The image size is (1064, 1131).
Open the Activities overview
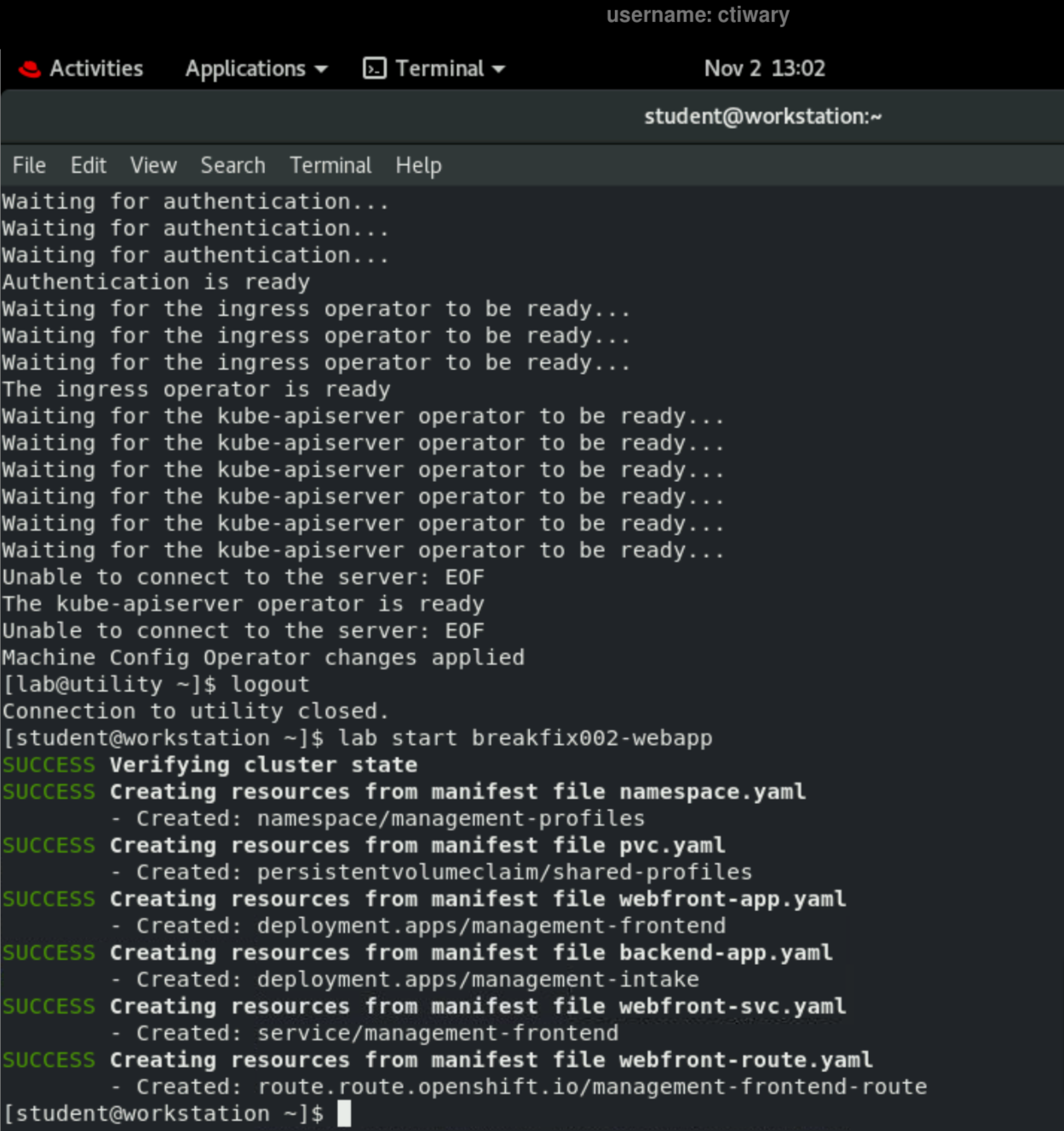[x=95, y=68]
